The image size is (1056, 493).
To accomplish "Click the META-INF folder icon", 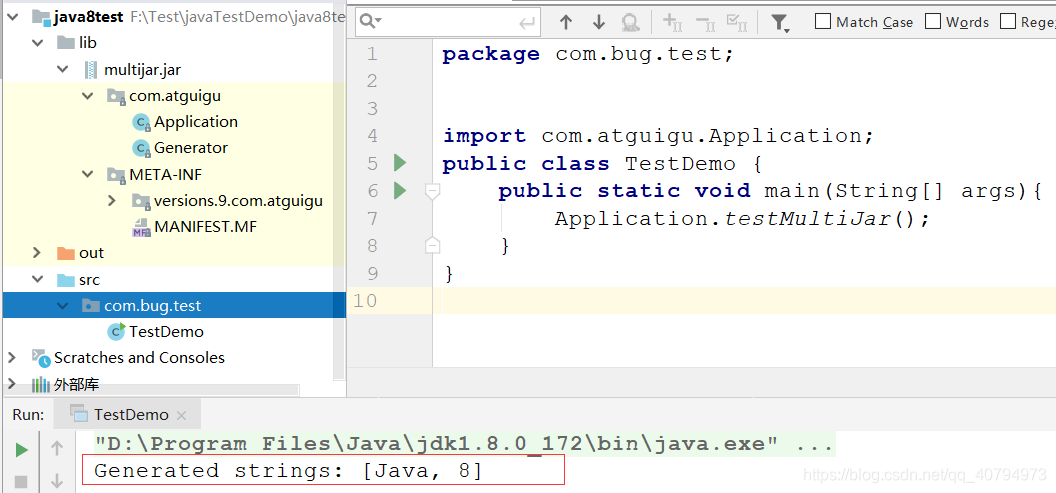I will [x=117, y=175].
